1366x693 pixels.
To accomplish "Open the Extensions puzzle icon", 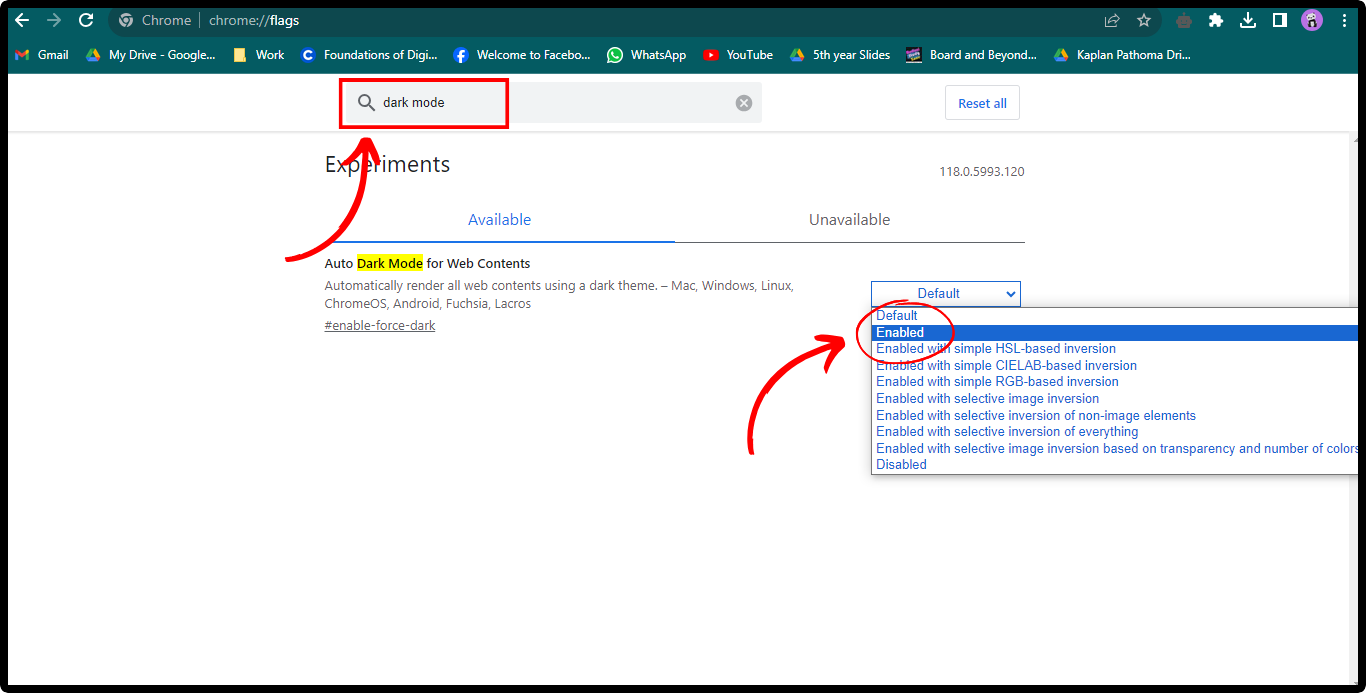I will coord(1216,20).
